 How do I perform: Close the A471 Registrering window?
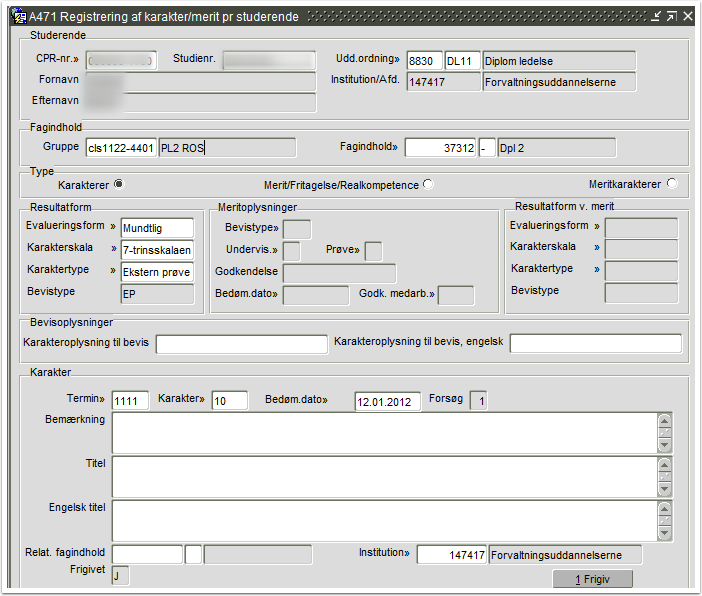[x=688, y=17]
